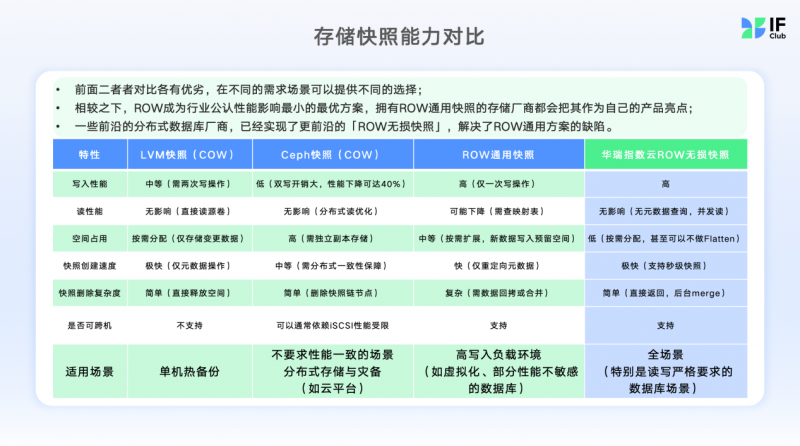The image size is (800, 446).
Task: Click cell 极快（仅元数据操作）
Action: tap(190, 266)
